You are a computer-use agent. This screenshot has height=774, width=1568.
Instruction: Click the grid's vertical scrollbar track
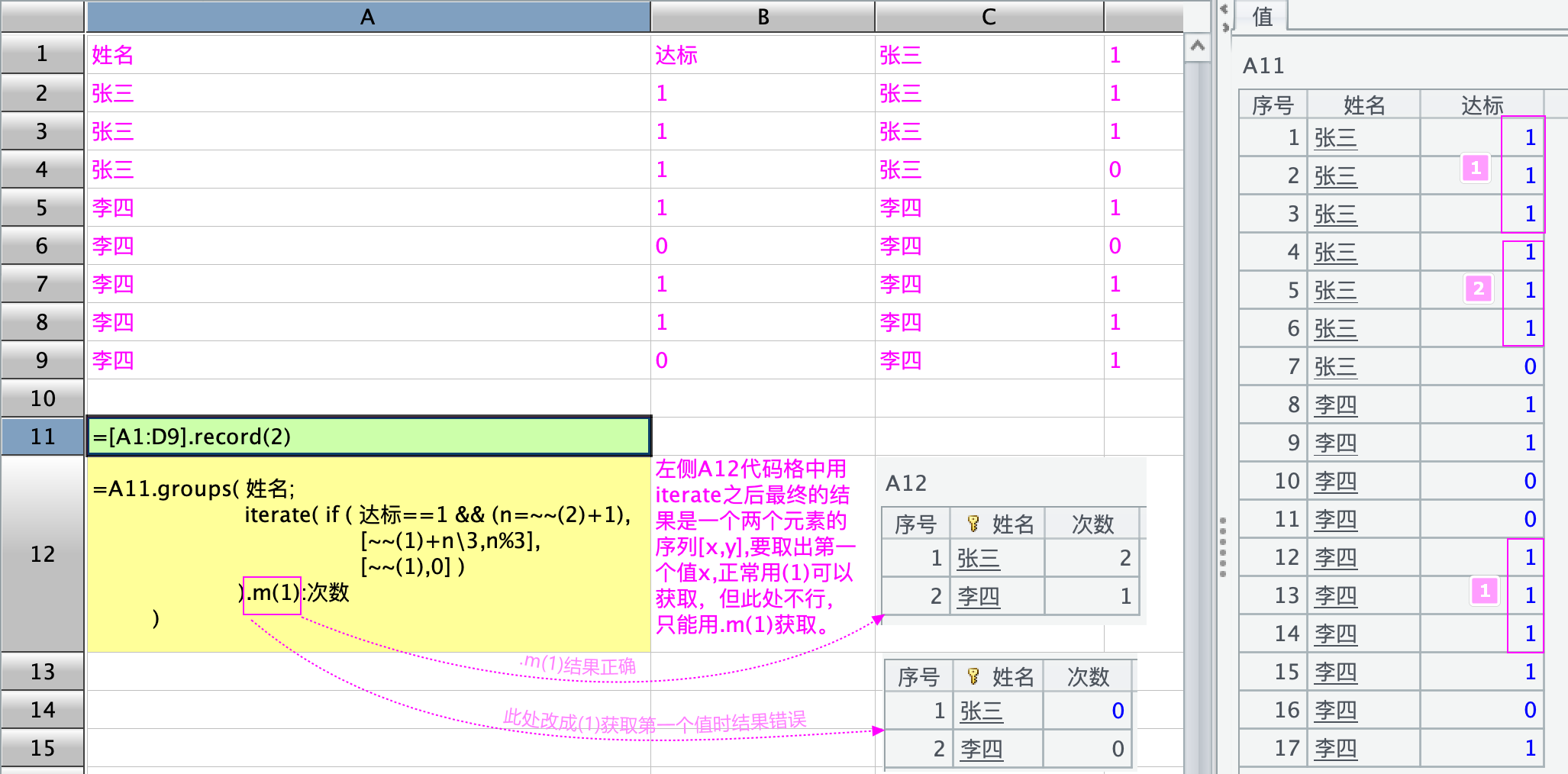(1197, 382)
